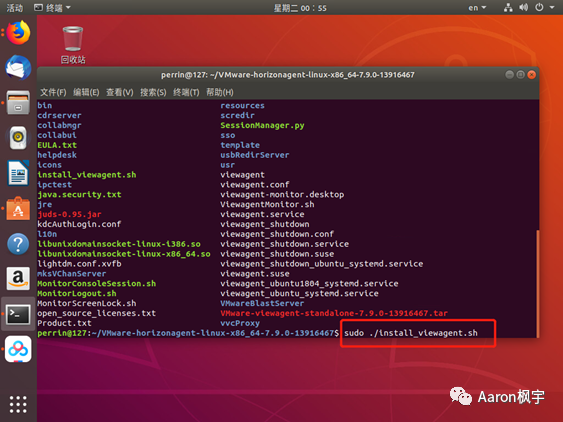Click ViewagentMonitor.sh file name
The image size is (563, 422).
pyautogui.click(x=267, y=204)
